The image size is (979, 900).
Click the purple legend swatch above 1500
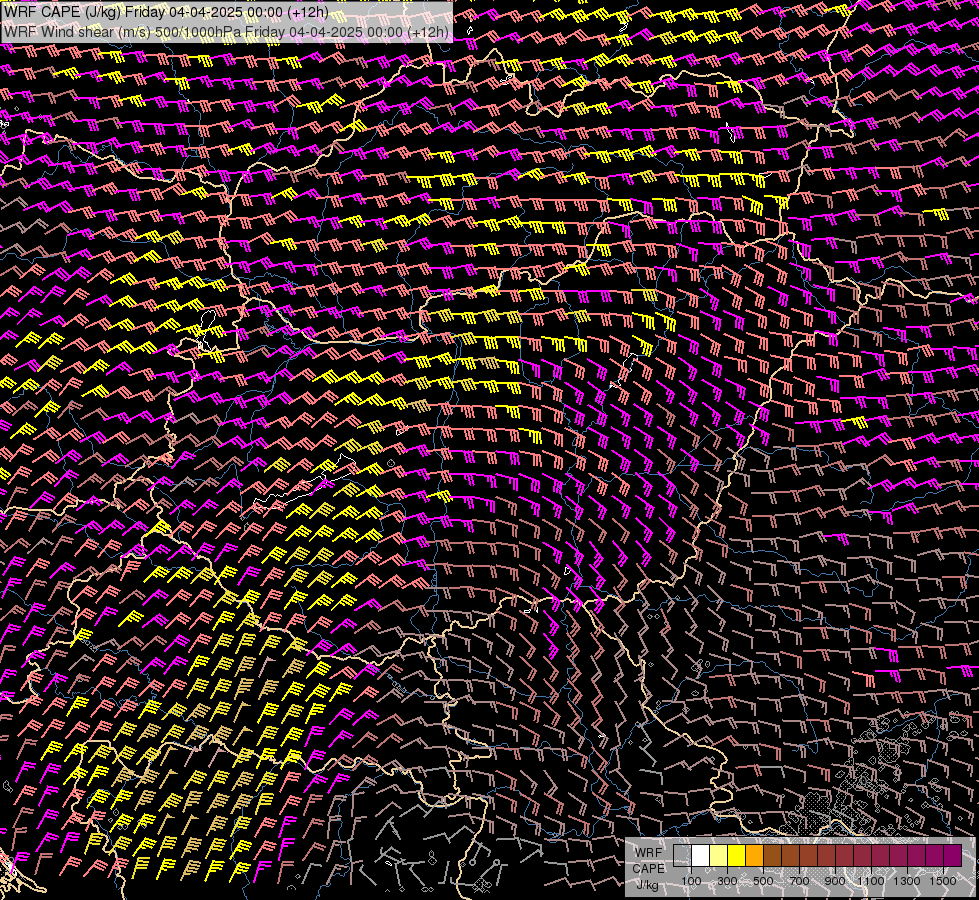point(953,855)
